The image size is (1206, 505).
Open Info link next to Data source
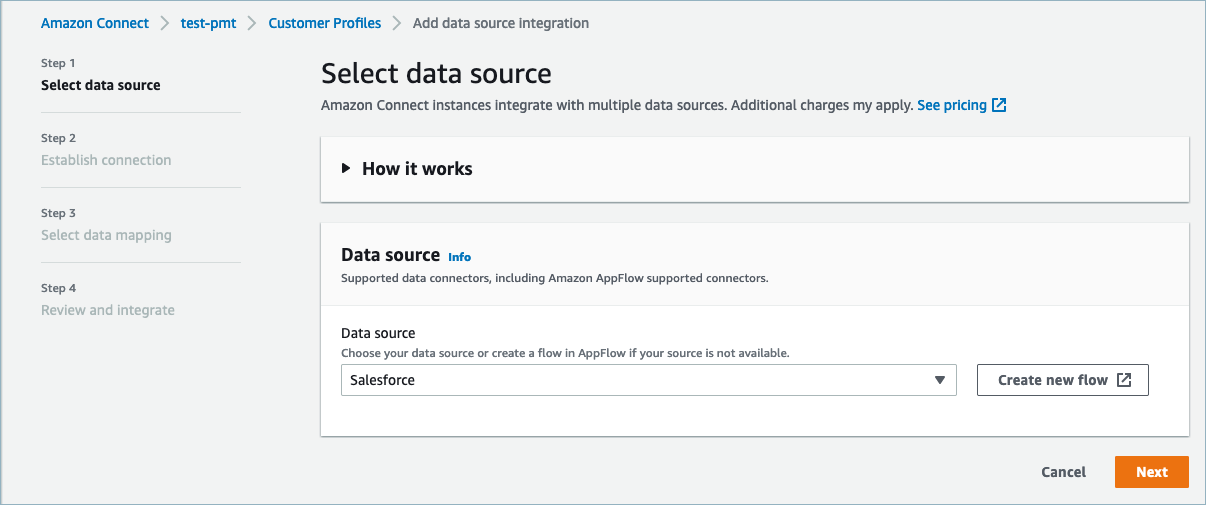click(x=459, y=257)
